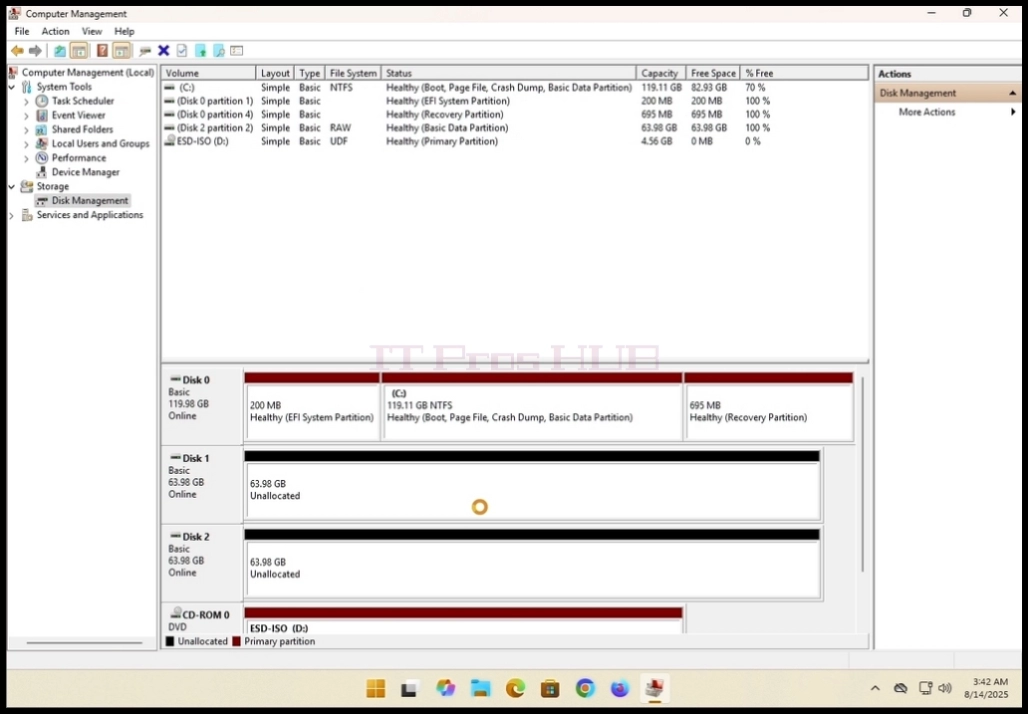Click the Properties checkmark page toolbar icon

(182, 50)
